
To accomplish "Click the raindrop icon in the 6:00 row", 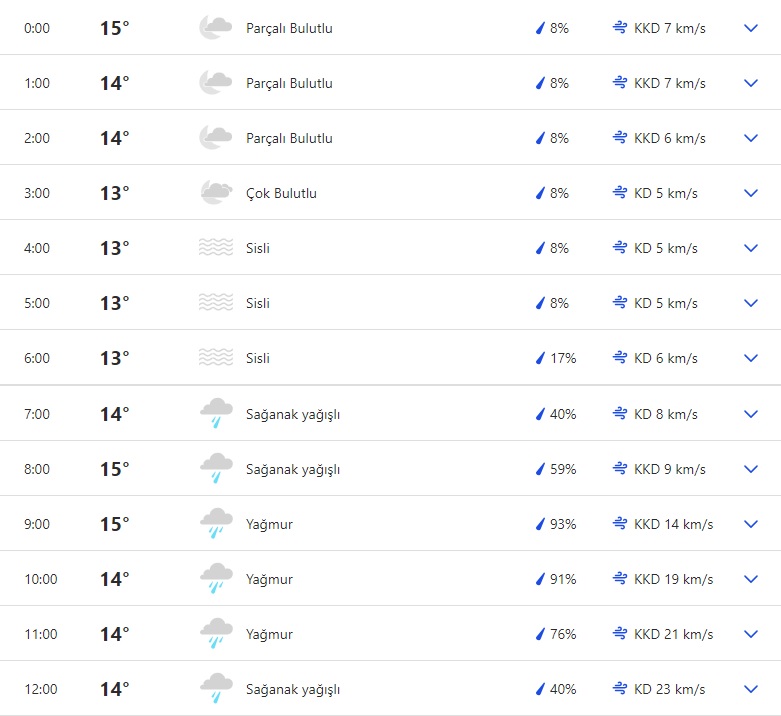I will click(540, 358).
